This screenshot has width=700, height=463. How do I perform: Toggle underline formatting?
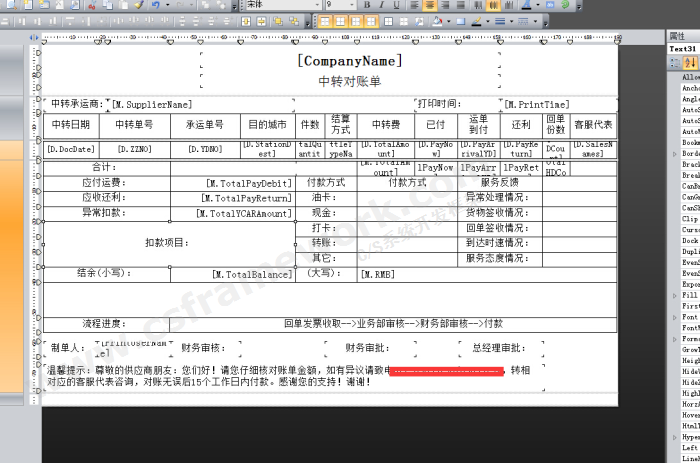pyautogui.click(x=395, y=5)
